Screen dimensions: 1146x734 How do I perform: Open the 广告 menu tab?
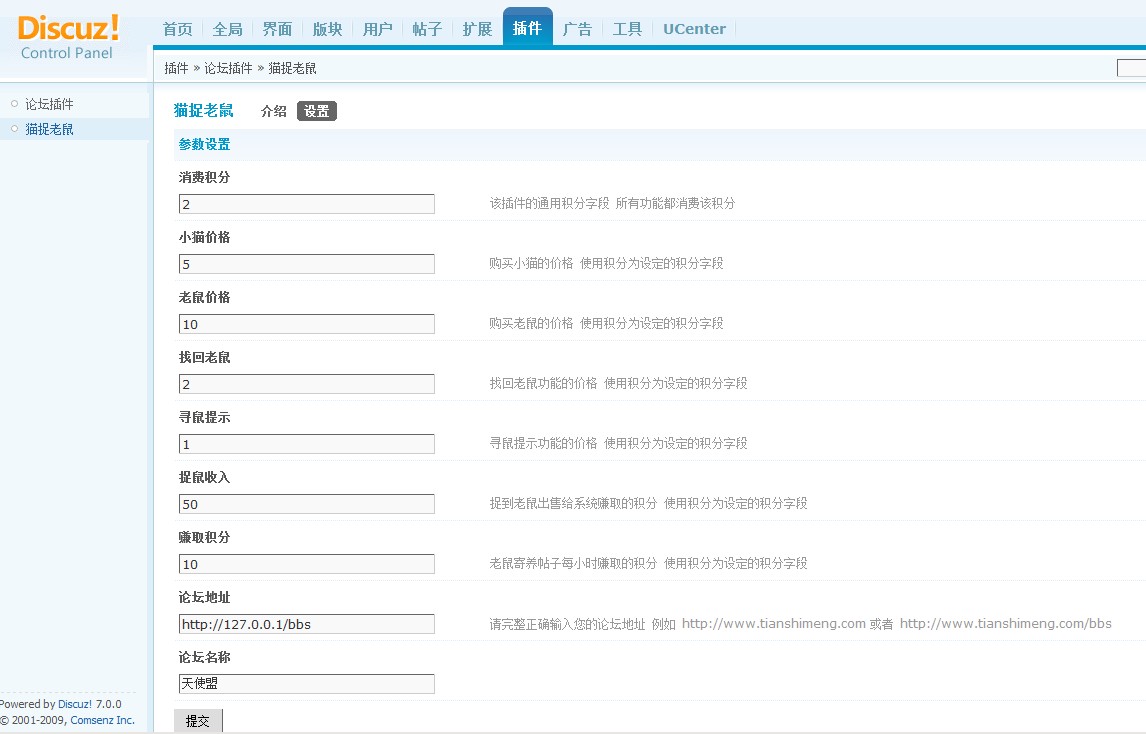point(577,29)
